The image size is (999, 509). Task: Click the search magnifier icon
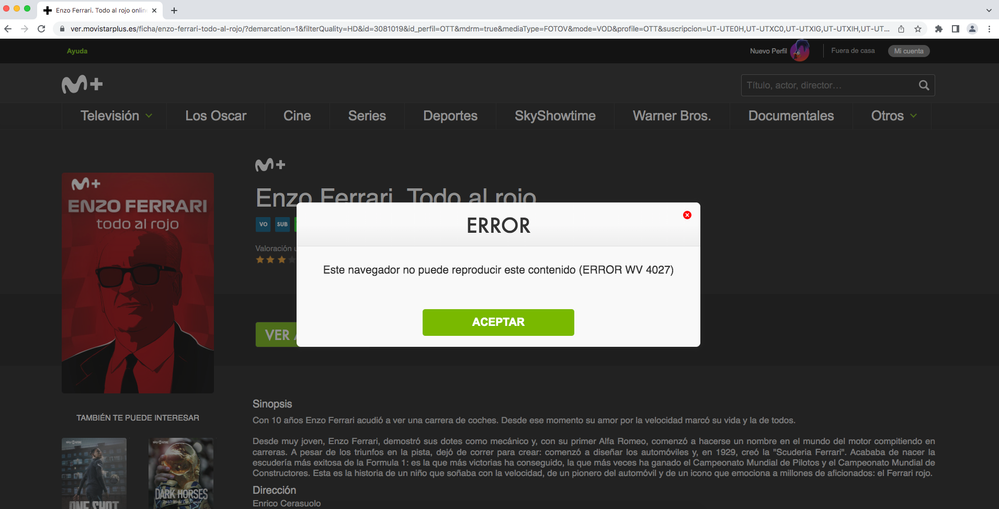pos(924,85)
